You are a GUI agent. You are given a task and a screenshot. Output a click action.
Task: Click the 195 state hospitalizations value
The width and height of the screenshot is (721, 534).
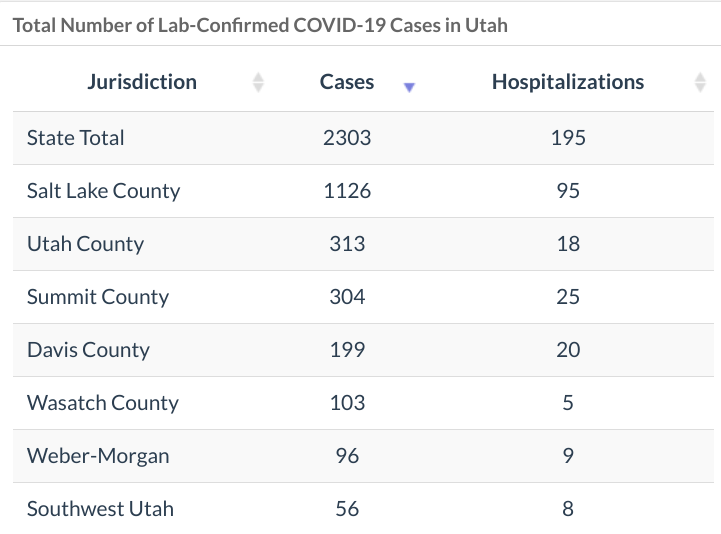pyautogui.click(x=568, y=138)
